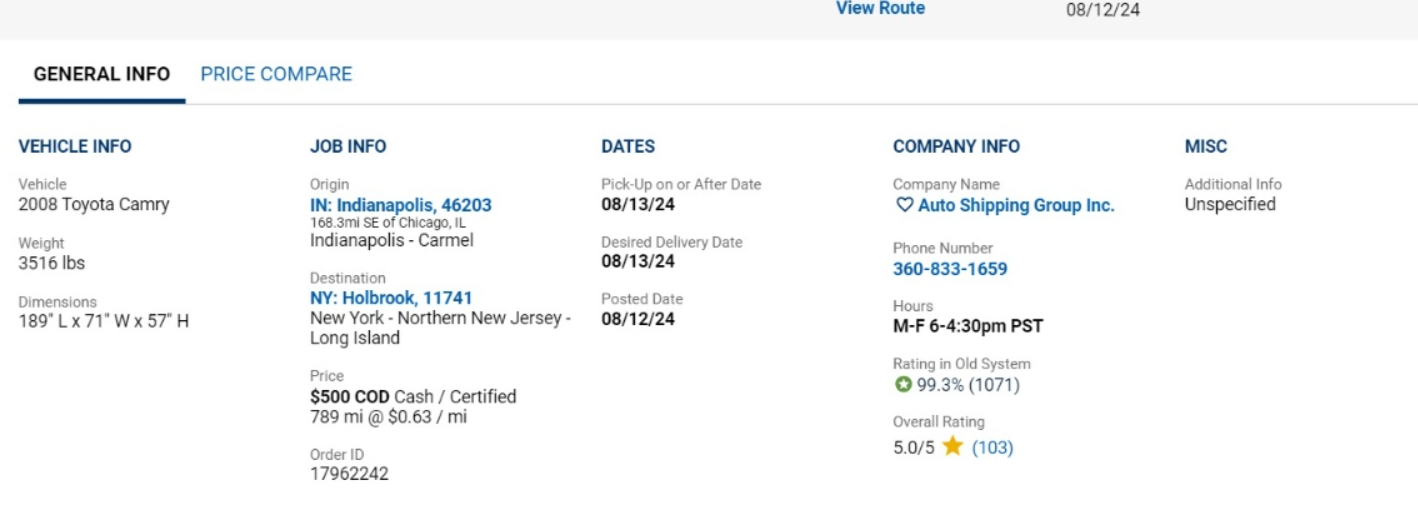The width and height of the screenshot is (1418, 510).
Task: Open the View Route link
Action: pyautogui.click(x=880, y=9)
